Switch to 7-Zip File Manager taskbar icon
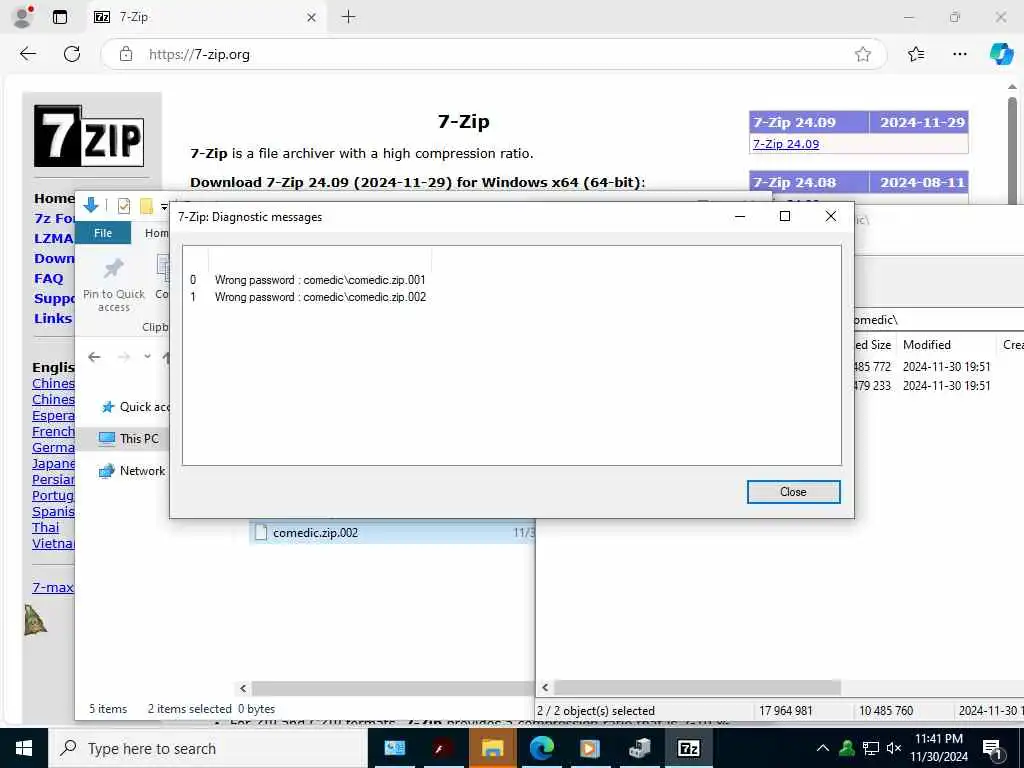 pos(688,748)
